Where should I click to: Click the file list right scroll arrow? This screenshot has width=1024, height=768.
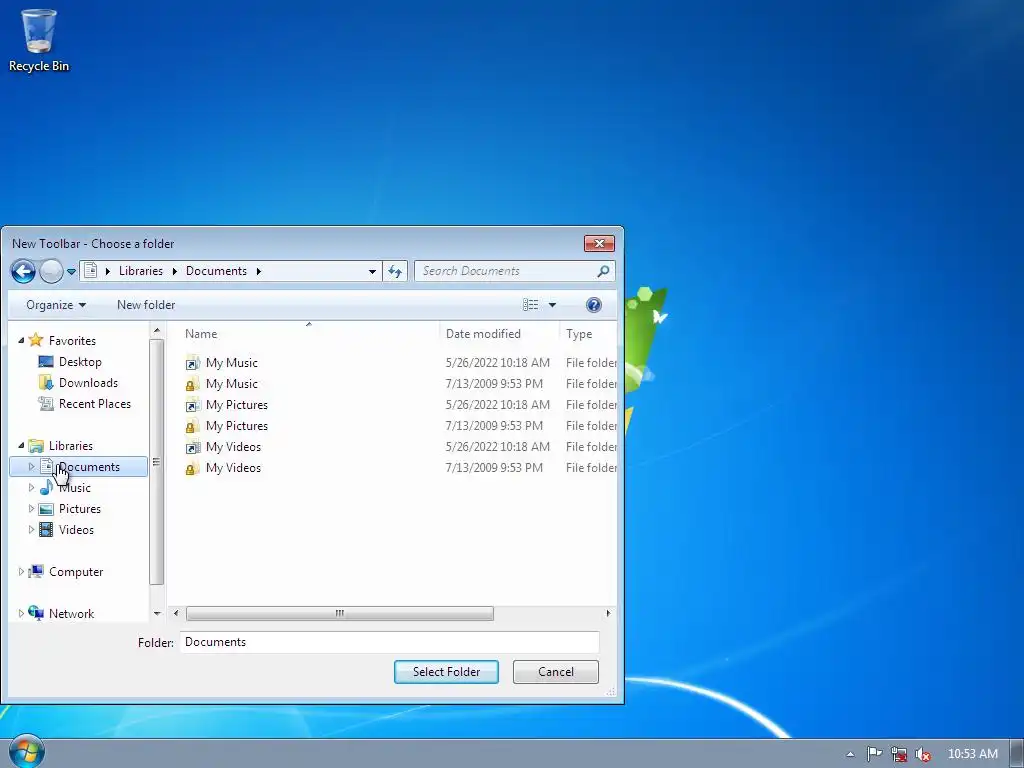[608, 613]
